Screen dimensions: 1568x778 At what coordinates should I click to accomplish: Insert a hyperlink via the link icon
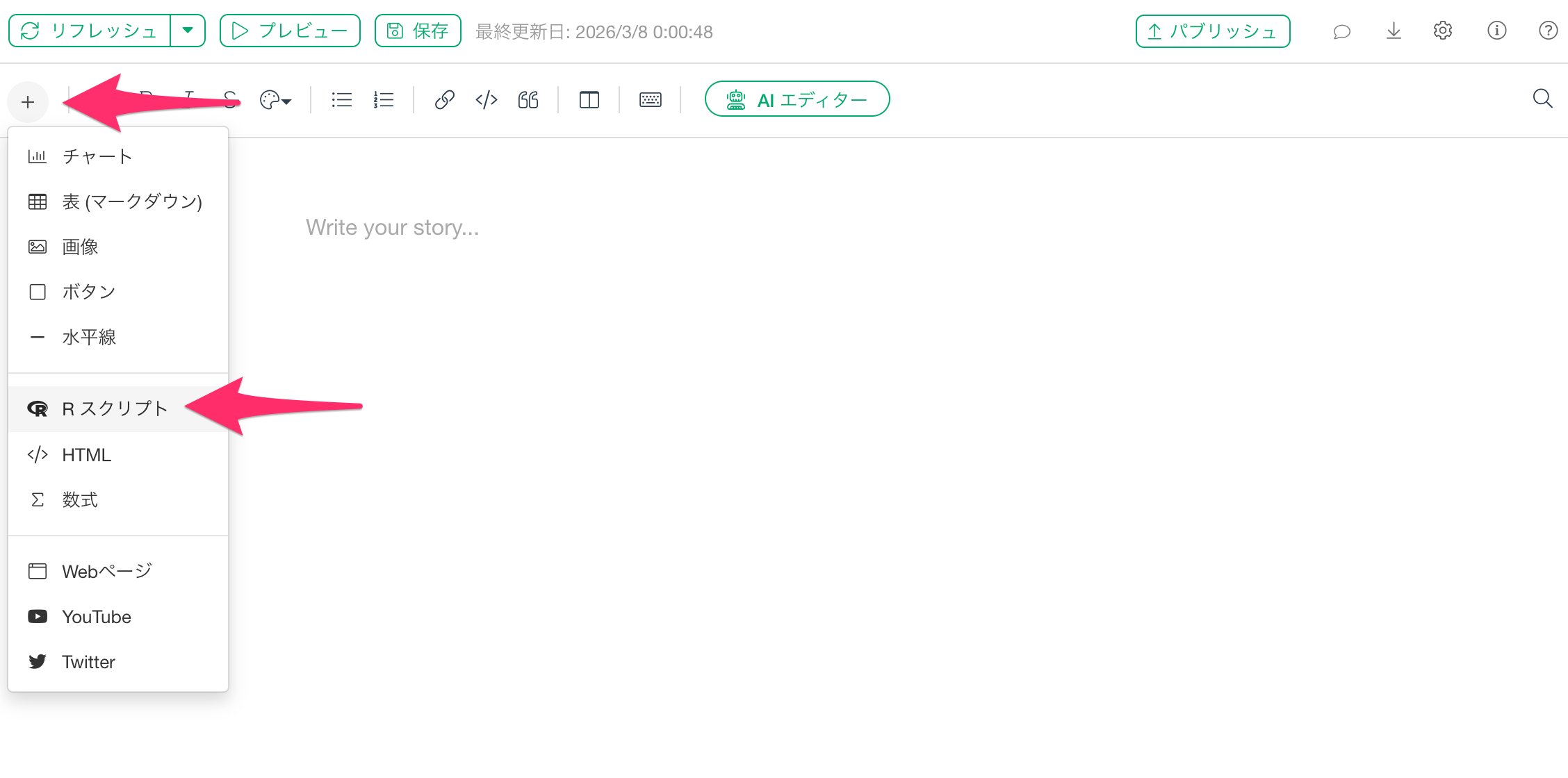[x=445, y=100]
